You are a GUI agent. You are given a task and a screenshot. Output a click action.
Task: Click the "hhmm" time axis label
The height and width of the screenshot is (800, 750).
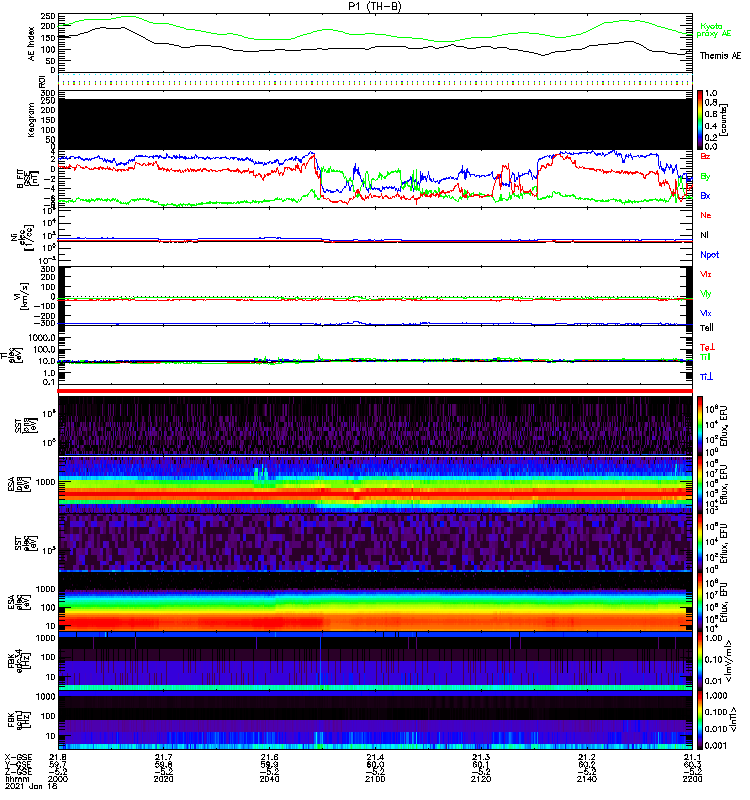pyautogui.click(x=15, y=780)
